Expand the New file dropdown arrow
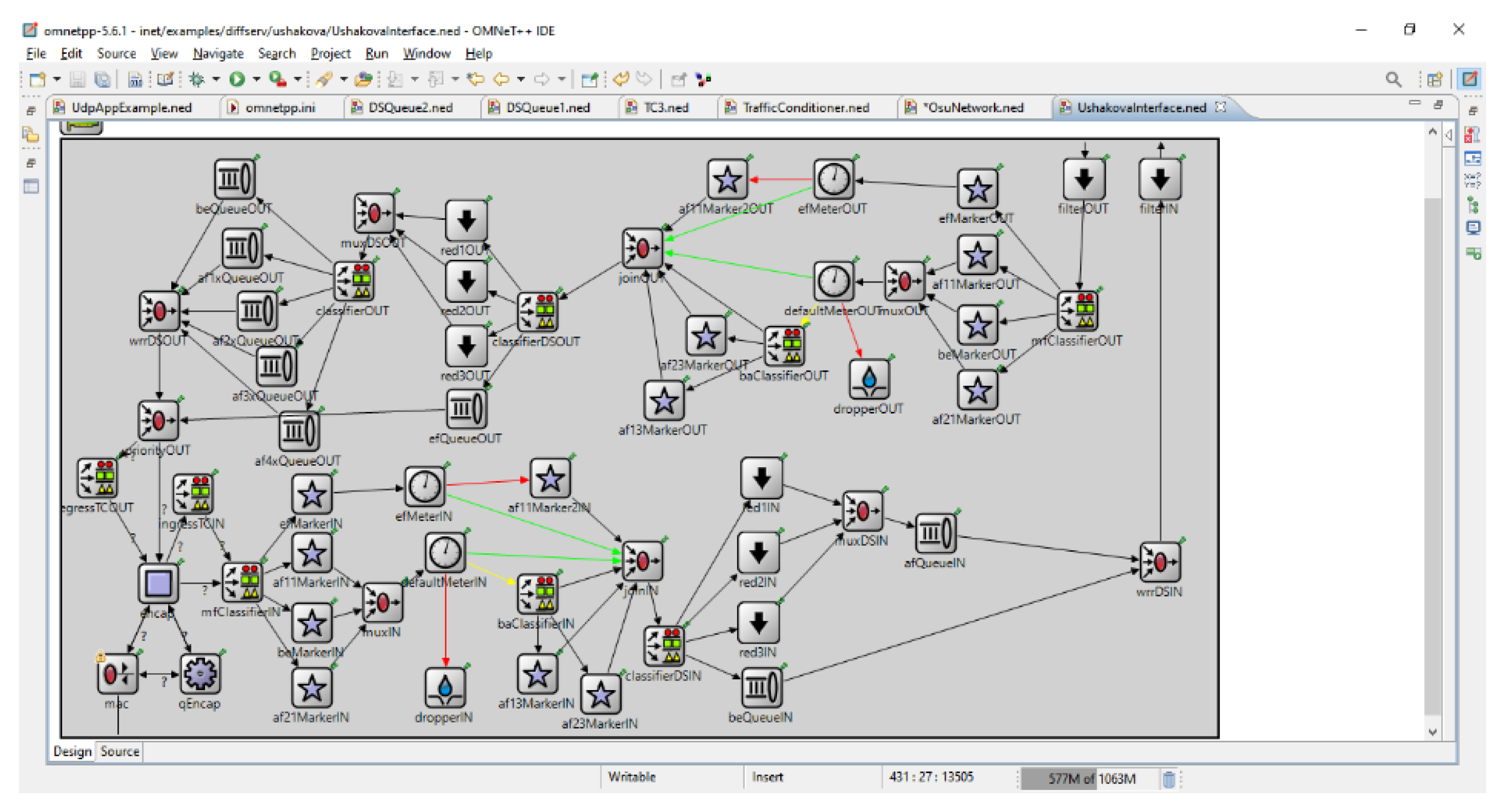 coord(57,79)
